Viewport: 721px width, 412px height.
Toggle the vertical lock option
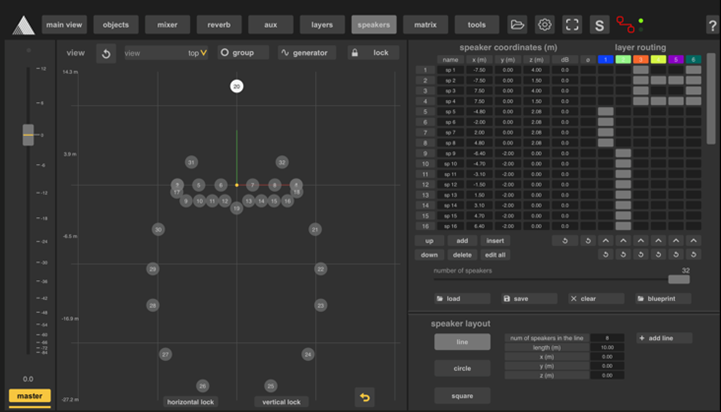pos(280,402)
